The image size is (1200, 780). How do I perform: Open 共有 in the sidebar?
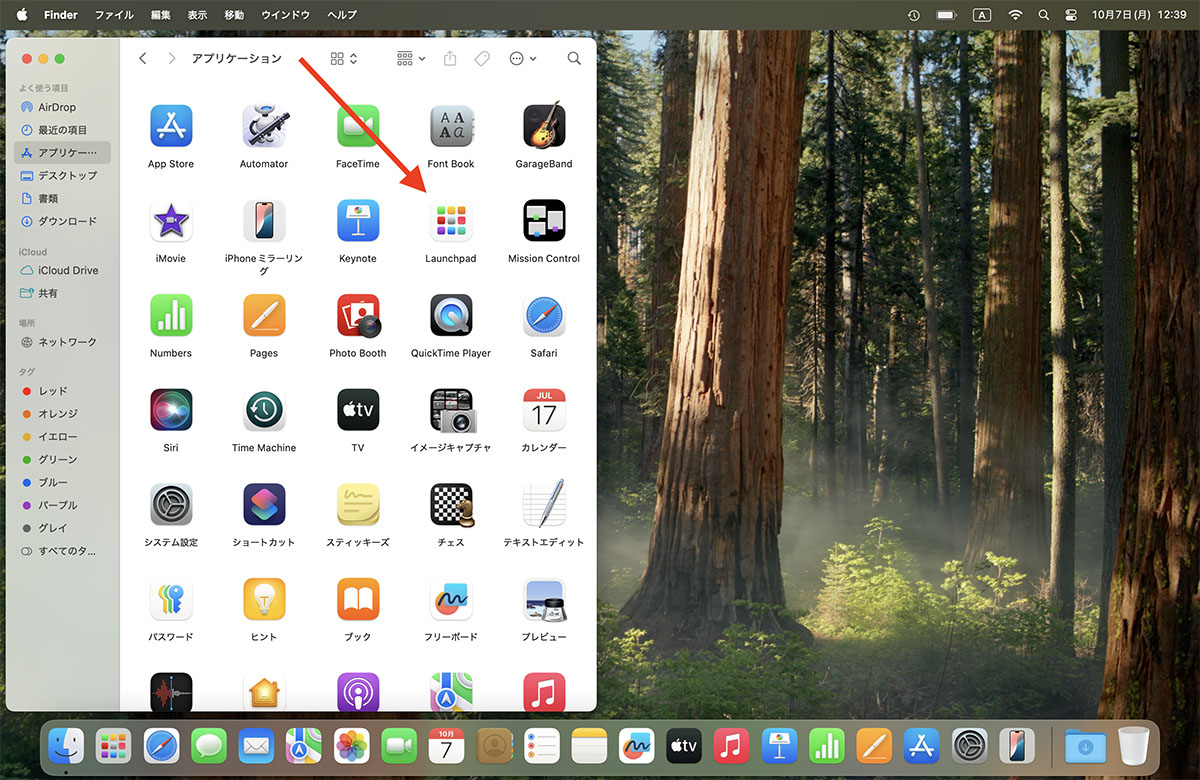coord(62,293)
